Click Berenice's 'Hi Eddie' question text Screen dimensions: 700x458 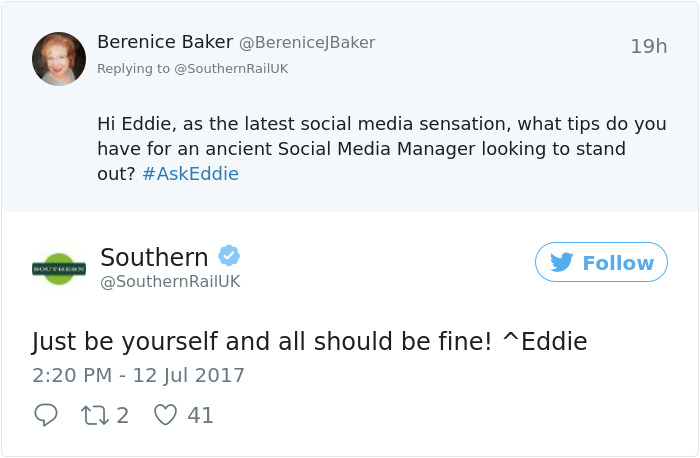tap(381, 149)
